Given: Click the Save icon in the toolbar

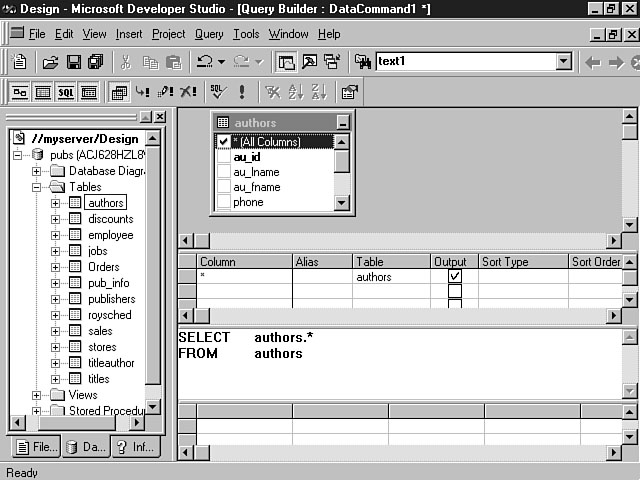Looking at the screenshot, I should pos(73,62).
